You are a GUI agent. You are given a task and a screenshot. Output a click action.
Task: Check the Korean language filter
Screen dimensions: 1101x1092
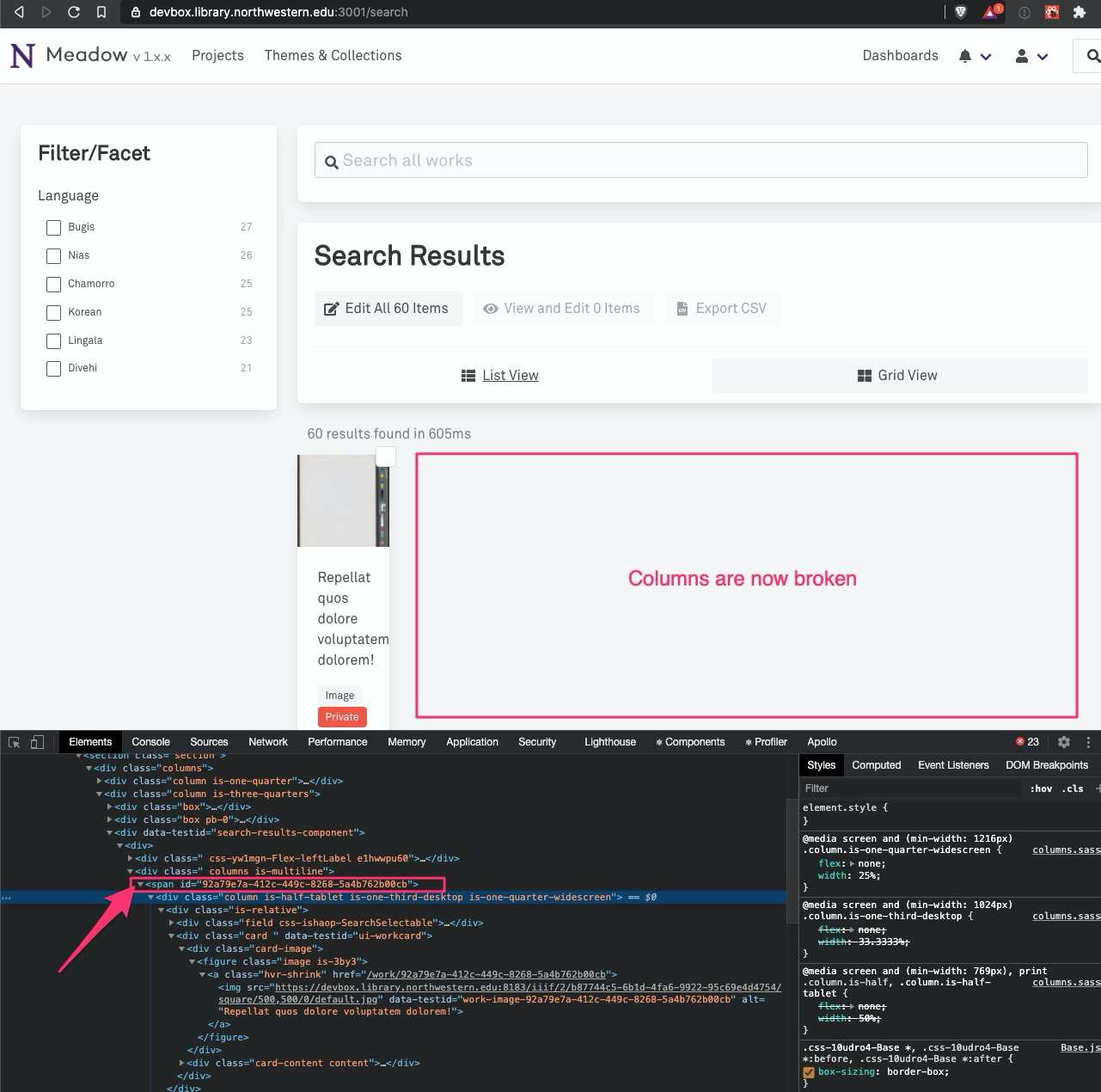pos(53,313)
